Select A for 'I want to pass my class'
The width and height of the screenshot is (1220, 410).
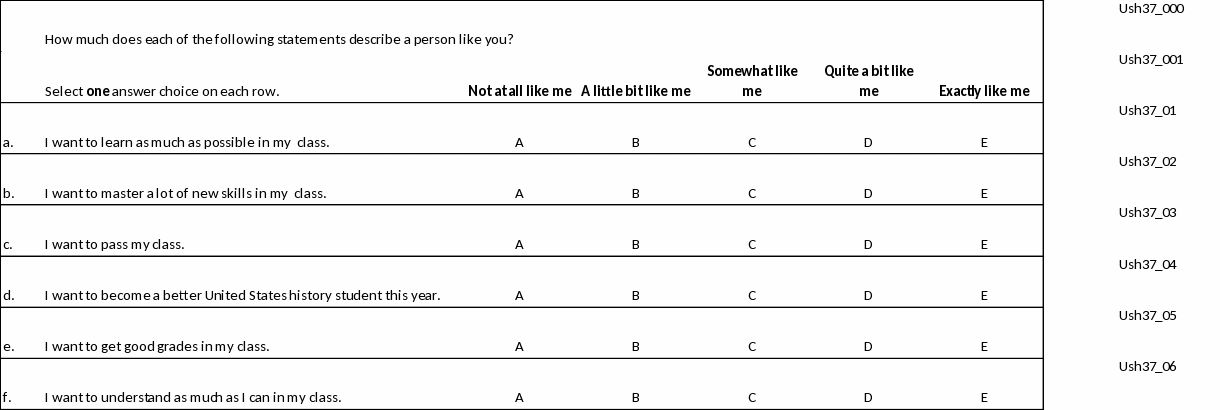[x=519, y=244]
